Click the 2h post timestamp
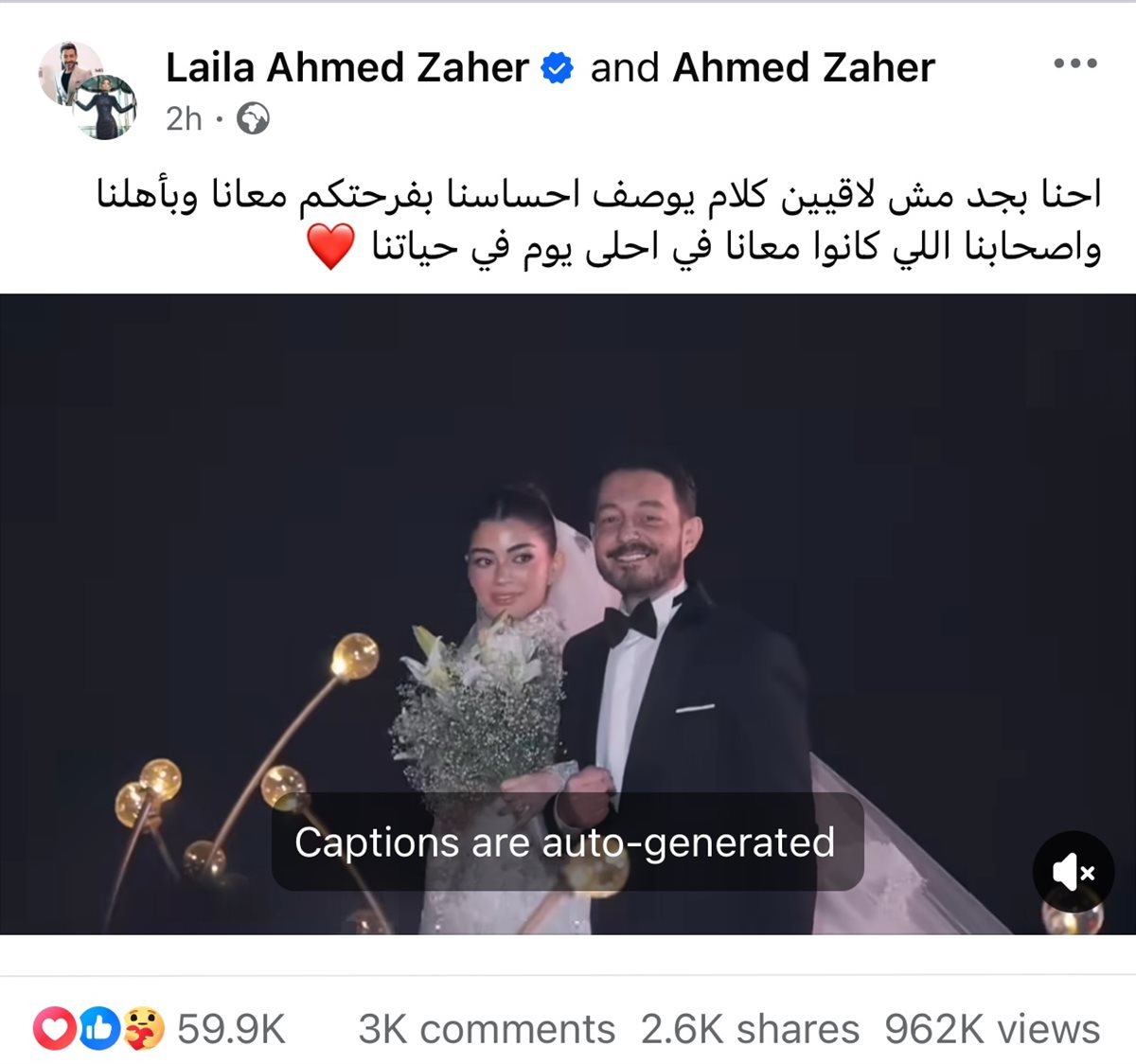The image size is (1136, 1064). pyautogui.click(x=184, y=119)
